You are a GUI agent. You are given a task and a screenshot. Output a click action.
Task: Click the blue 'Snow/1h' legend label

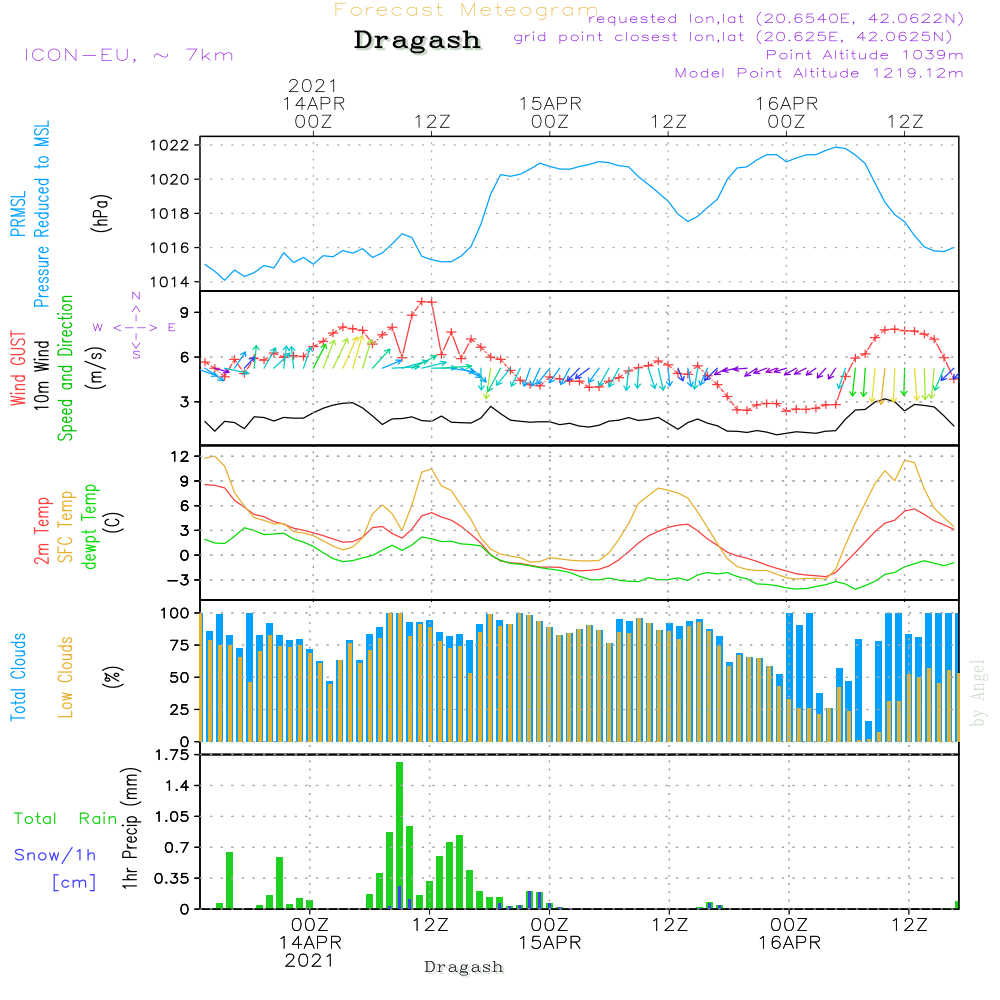coord(55,855)
